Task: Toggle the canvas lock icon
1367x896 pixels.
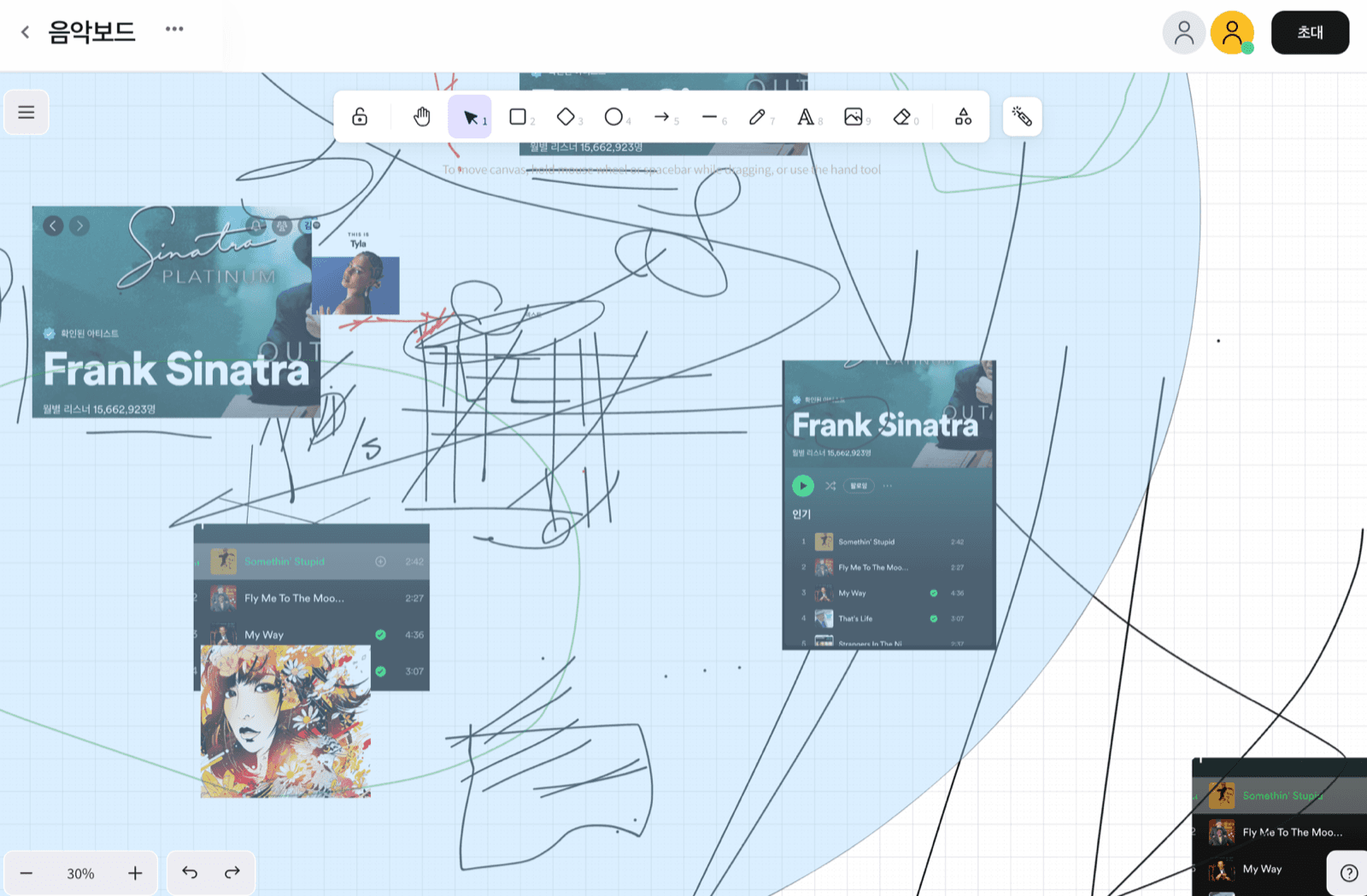Action: click(360, 117)
